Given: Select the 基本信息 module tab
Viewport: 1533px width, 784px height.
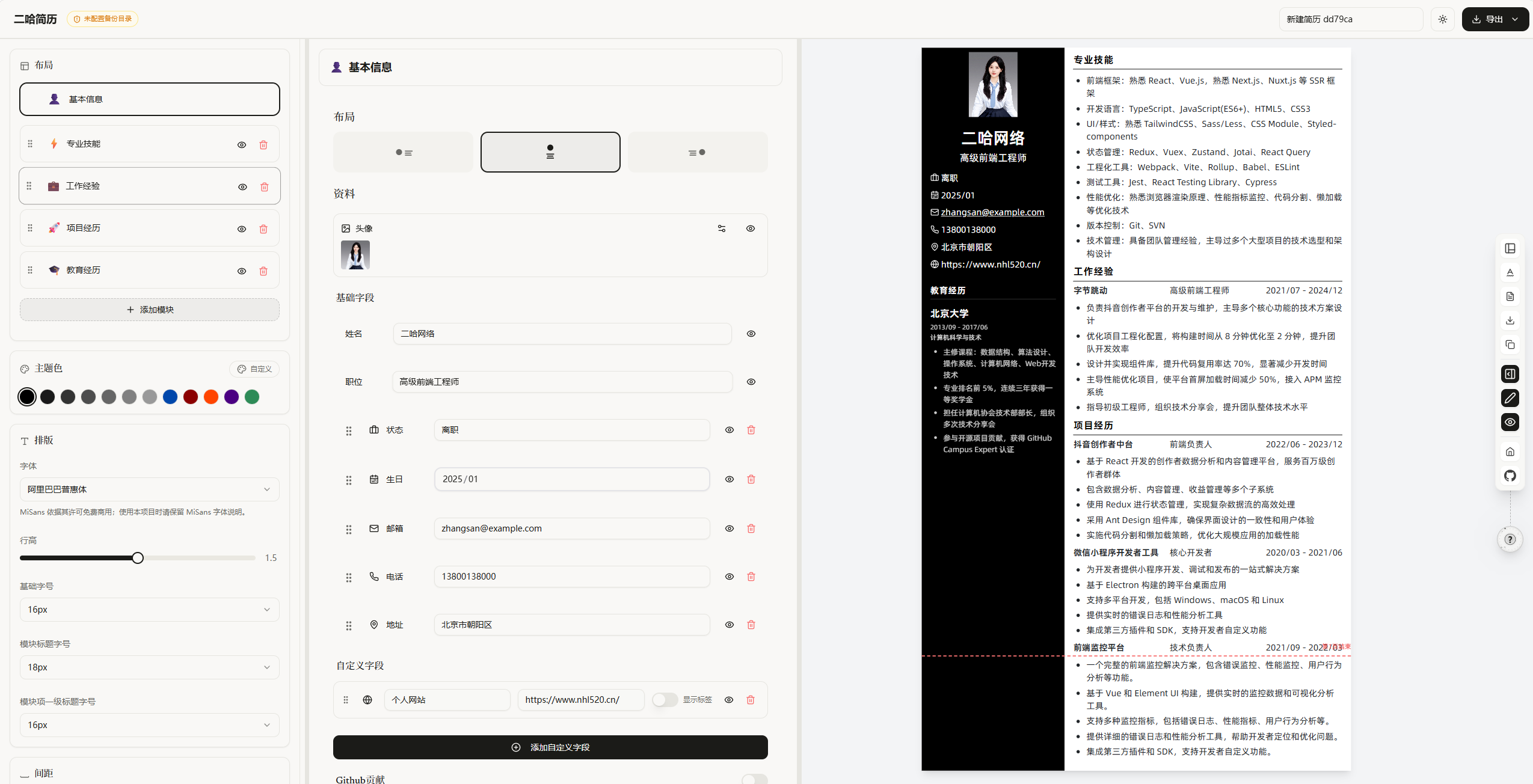Looking at the screenshot, I should coord(150,99).
